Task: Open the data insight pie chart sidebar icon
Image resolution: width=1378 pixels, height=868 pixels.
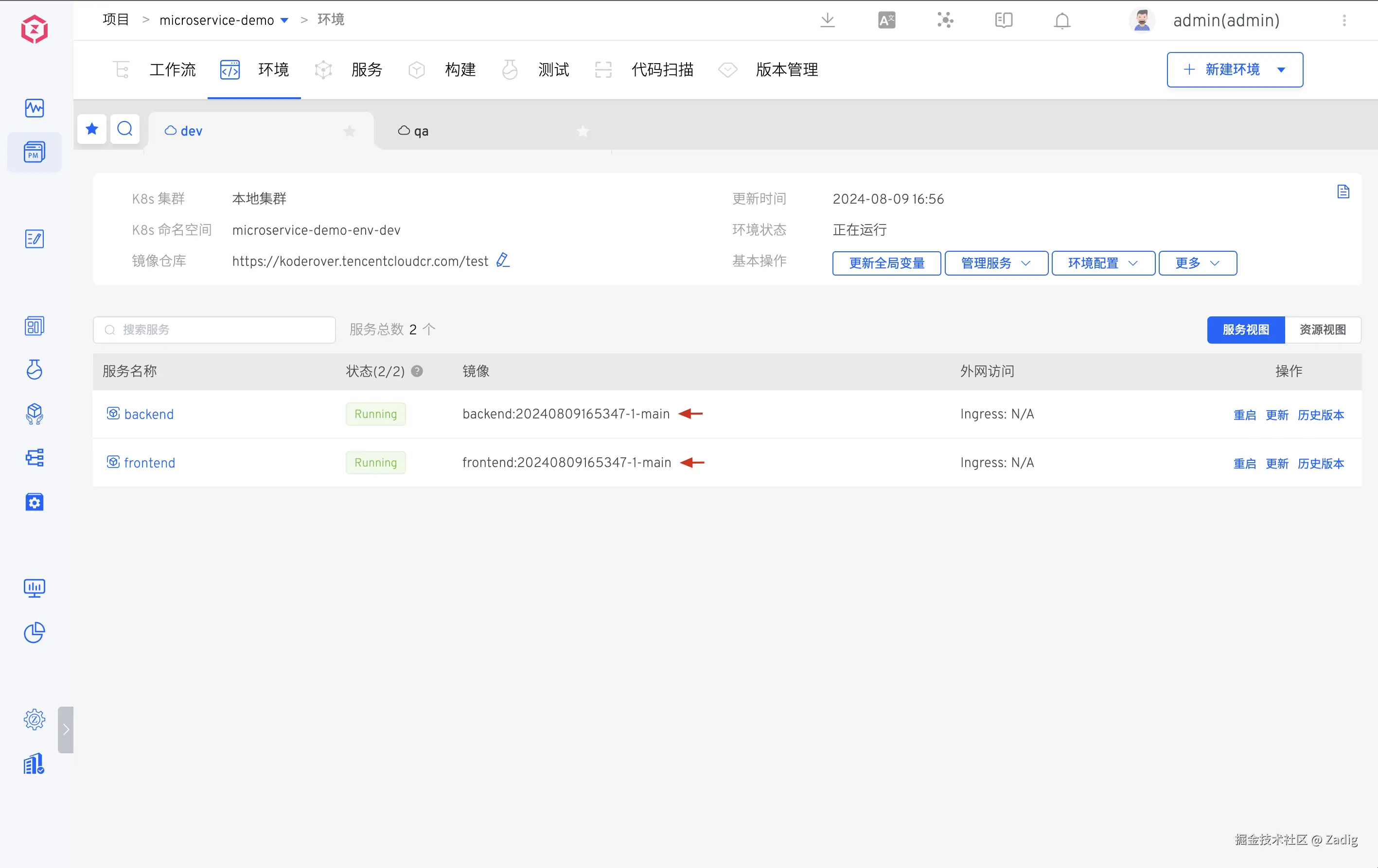Action: (35, 632)
